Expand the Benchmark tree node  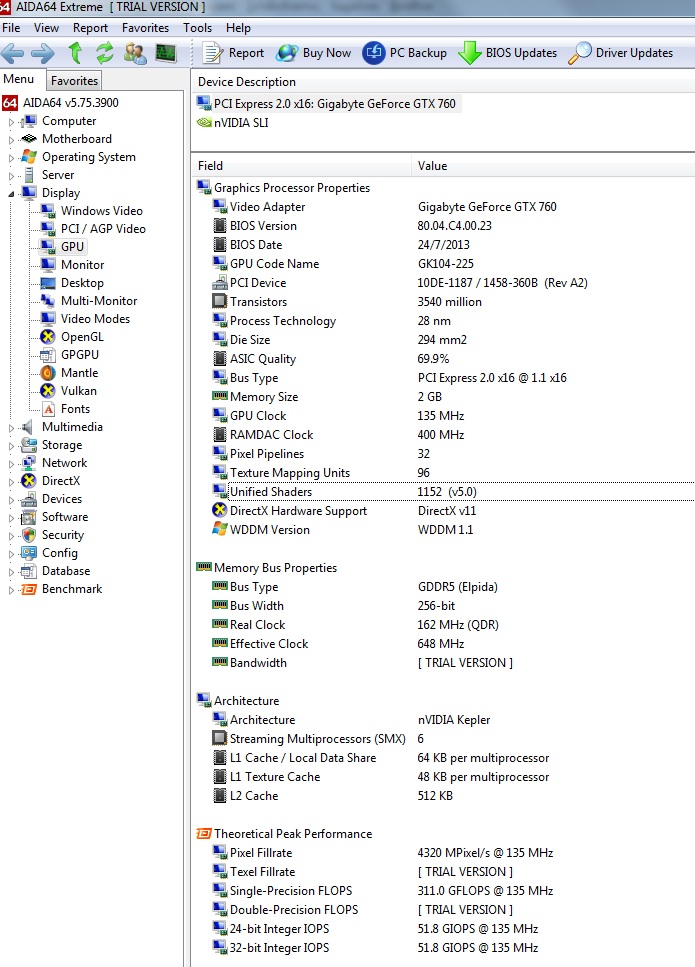click(11, 589)
